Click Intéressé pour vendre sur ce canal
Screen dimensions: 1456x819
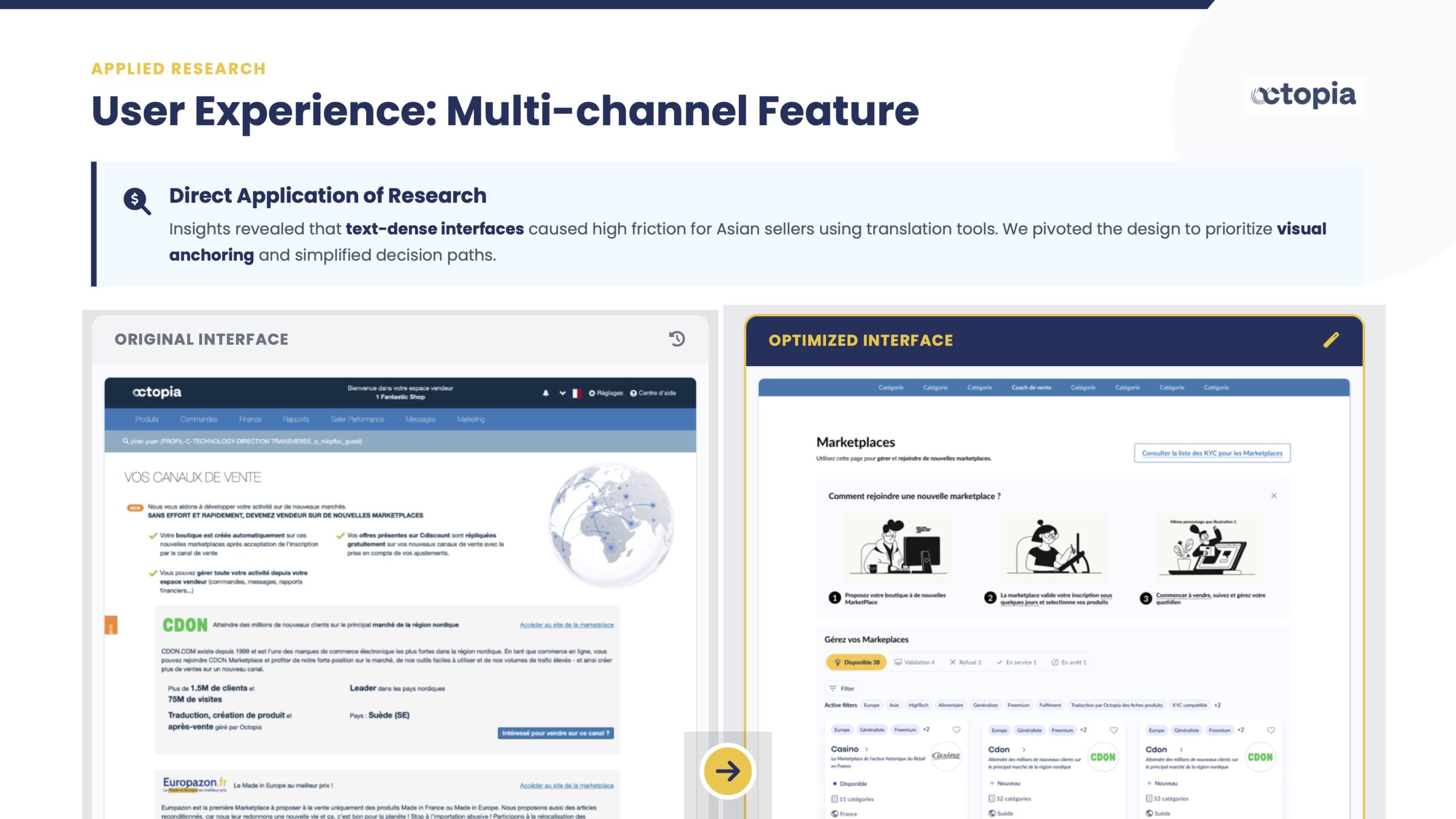click(x=555, y=733)
